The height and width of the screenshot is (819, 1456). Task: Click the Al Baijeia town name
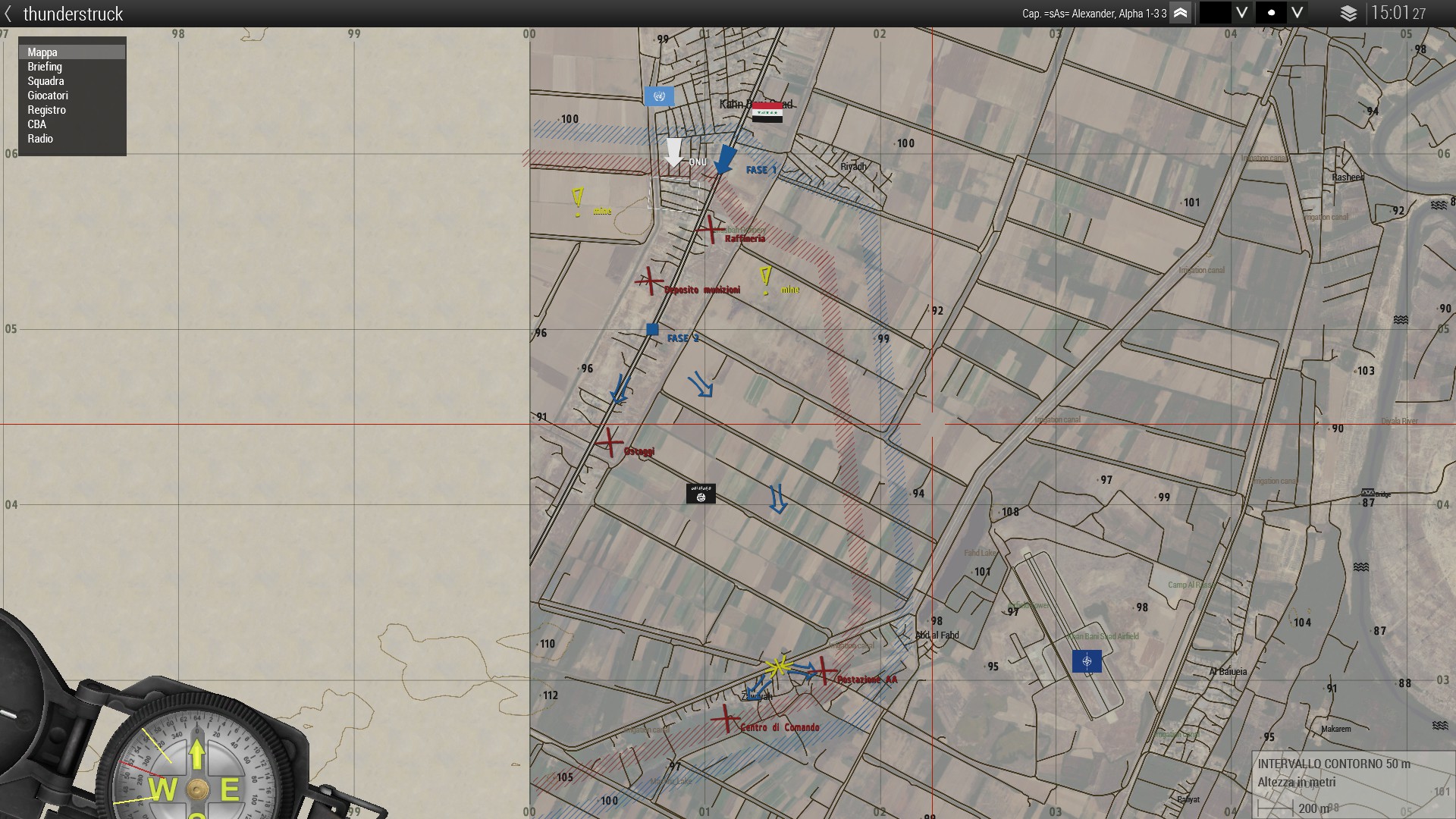click(1228, 671)
